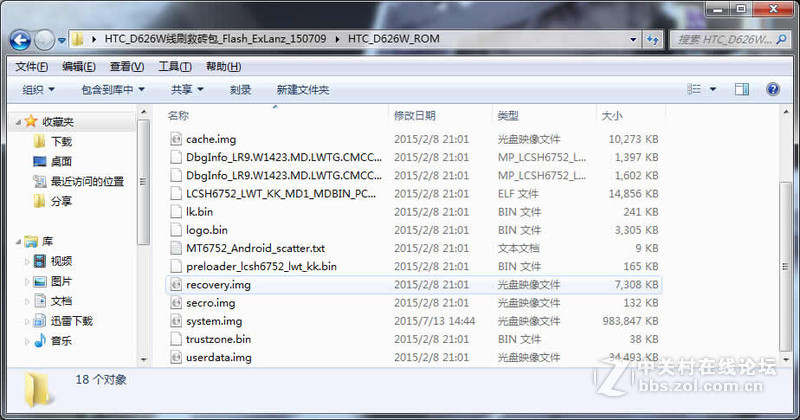The height and width of the screenshot is (420, 800).
Task: Sort files by the 修改日期 column
Action: [415, 116]
